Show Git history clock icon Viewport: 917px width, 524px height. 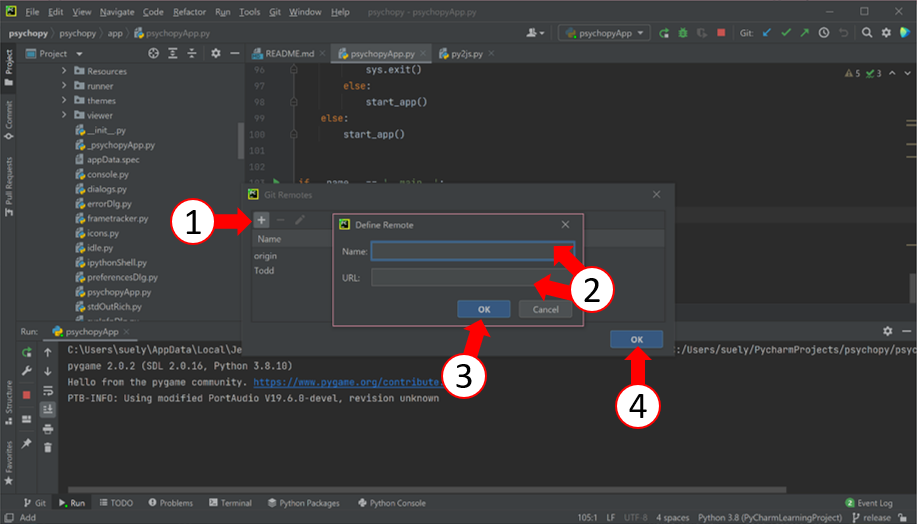click(x=823, y=33)
